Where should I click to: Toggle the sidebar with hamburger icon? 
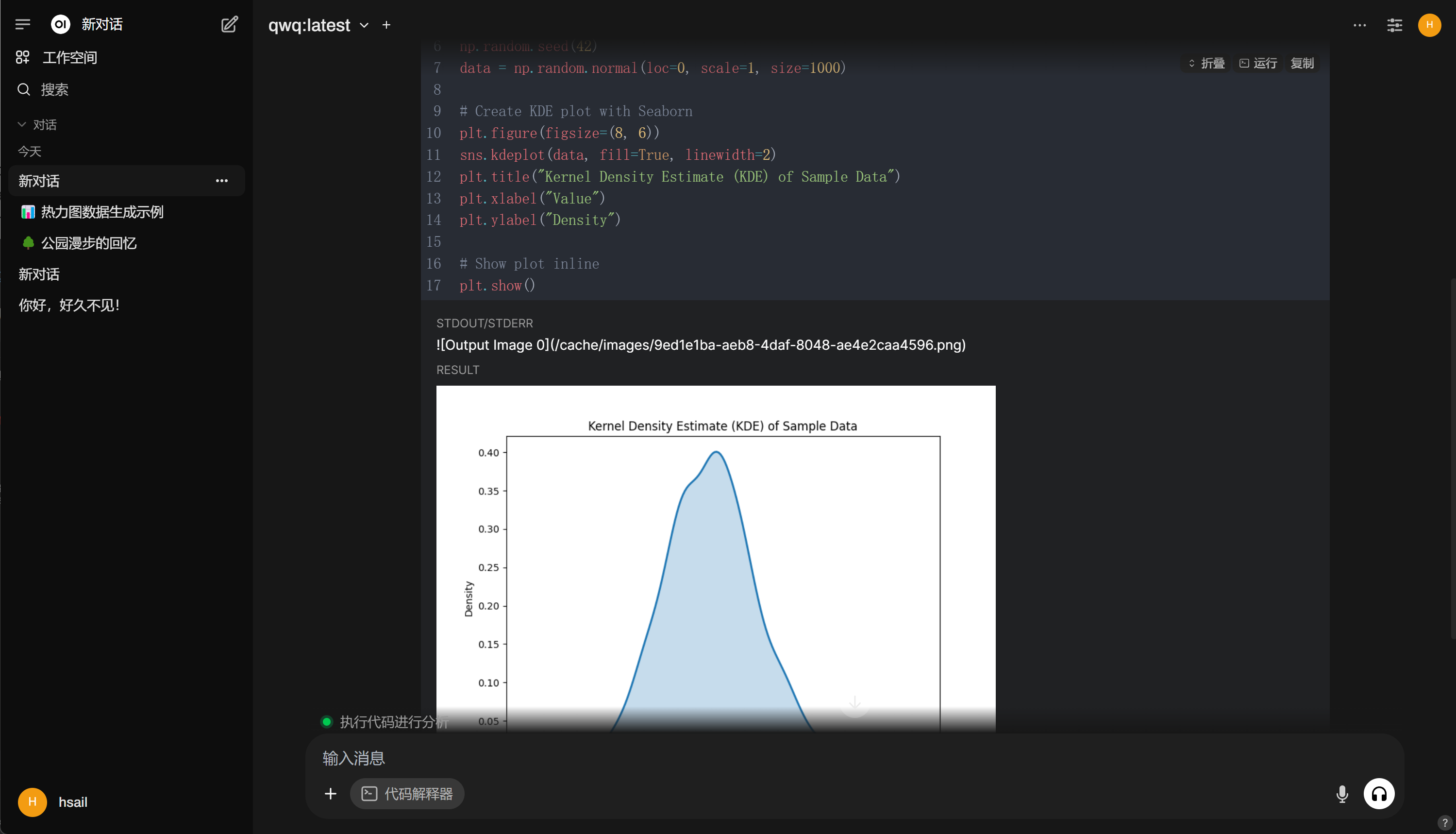(23, 24)
